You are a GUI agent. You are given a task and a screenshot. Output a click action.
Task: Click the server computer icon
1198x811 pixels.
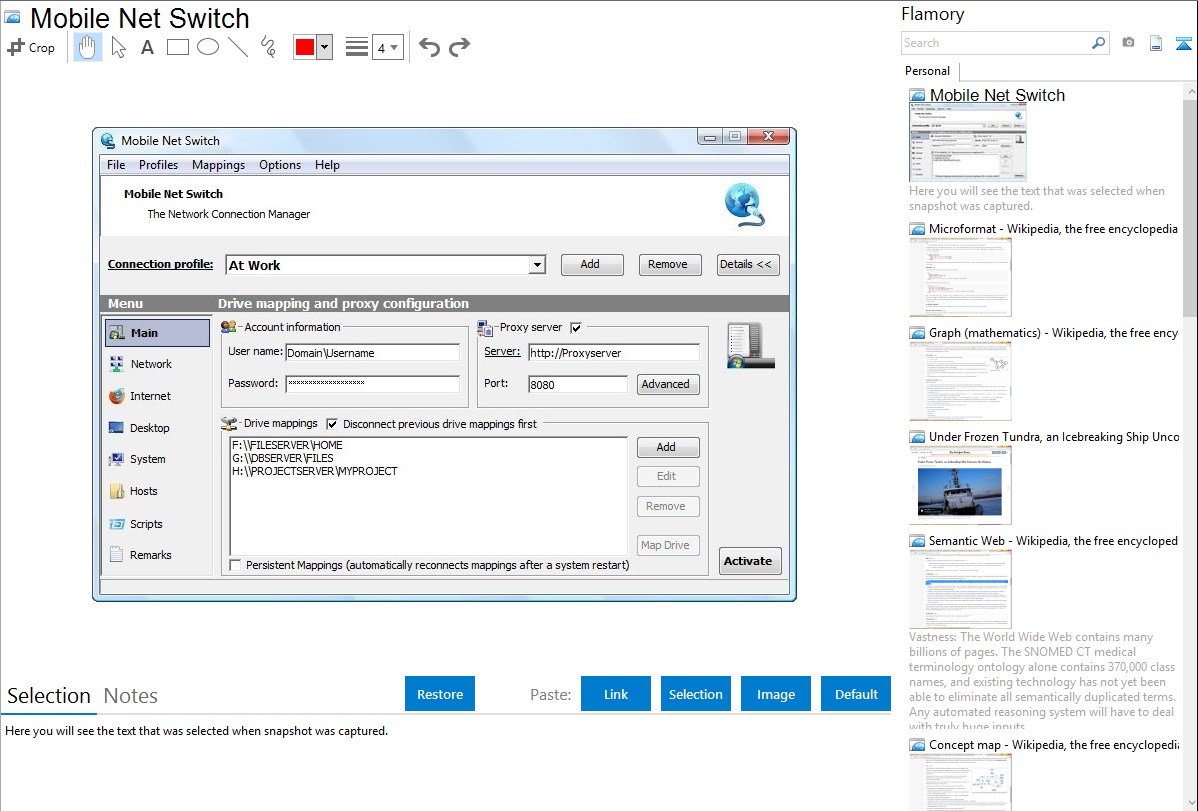coord(750,345)
